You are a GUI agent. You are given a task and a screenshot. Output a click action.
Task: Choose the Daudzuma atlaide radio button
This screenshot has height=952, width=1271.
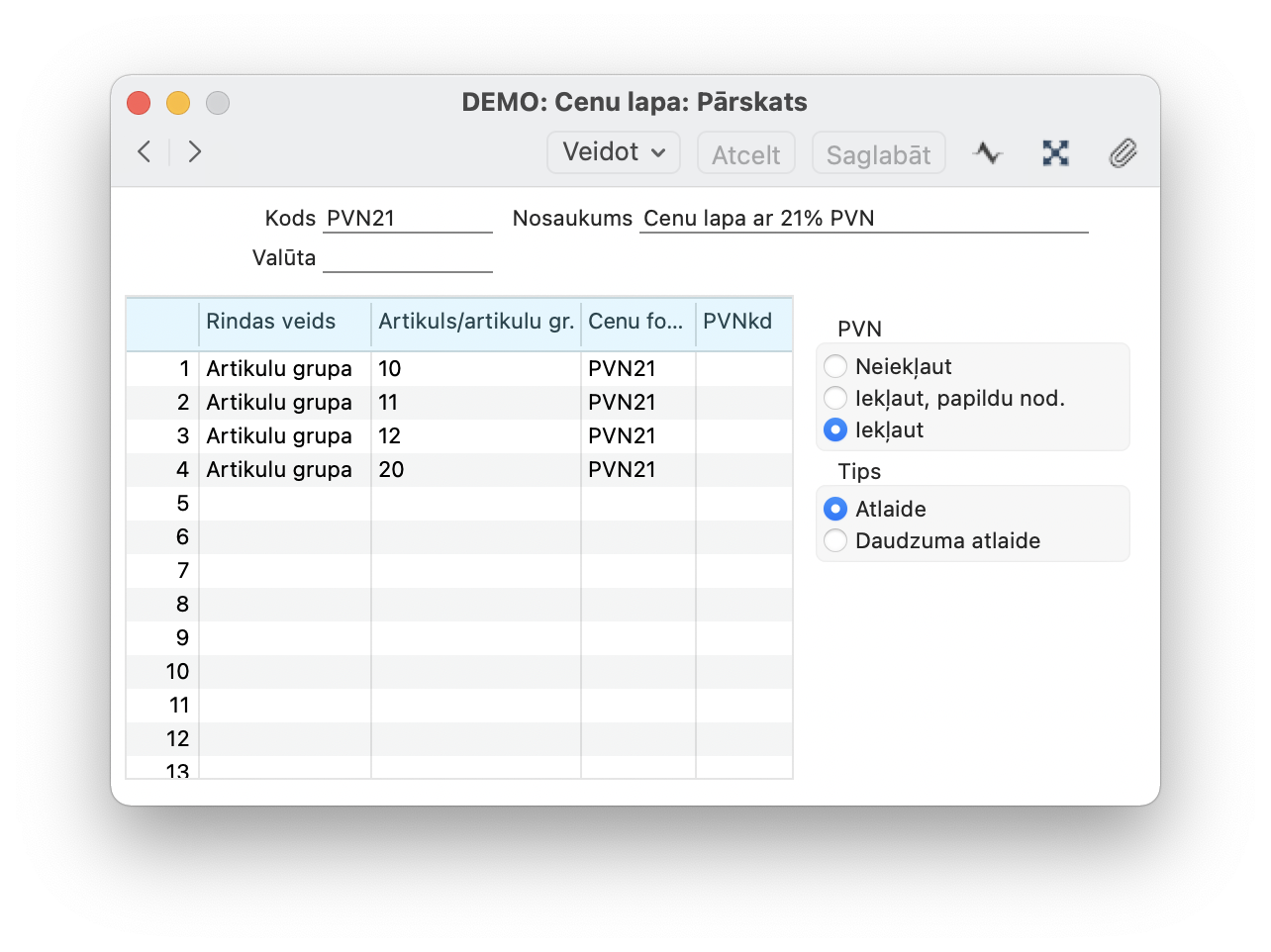click(x=836, y=540)
